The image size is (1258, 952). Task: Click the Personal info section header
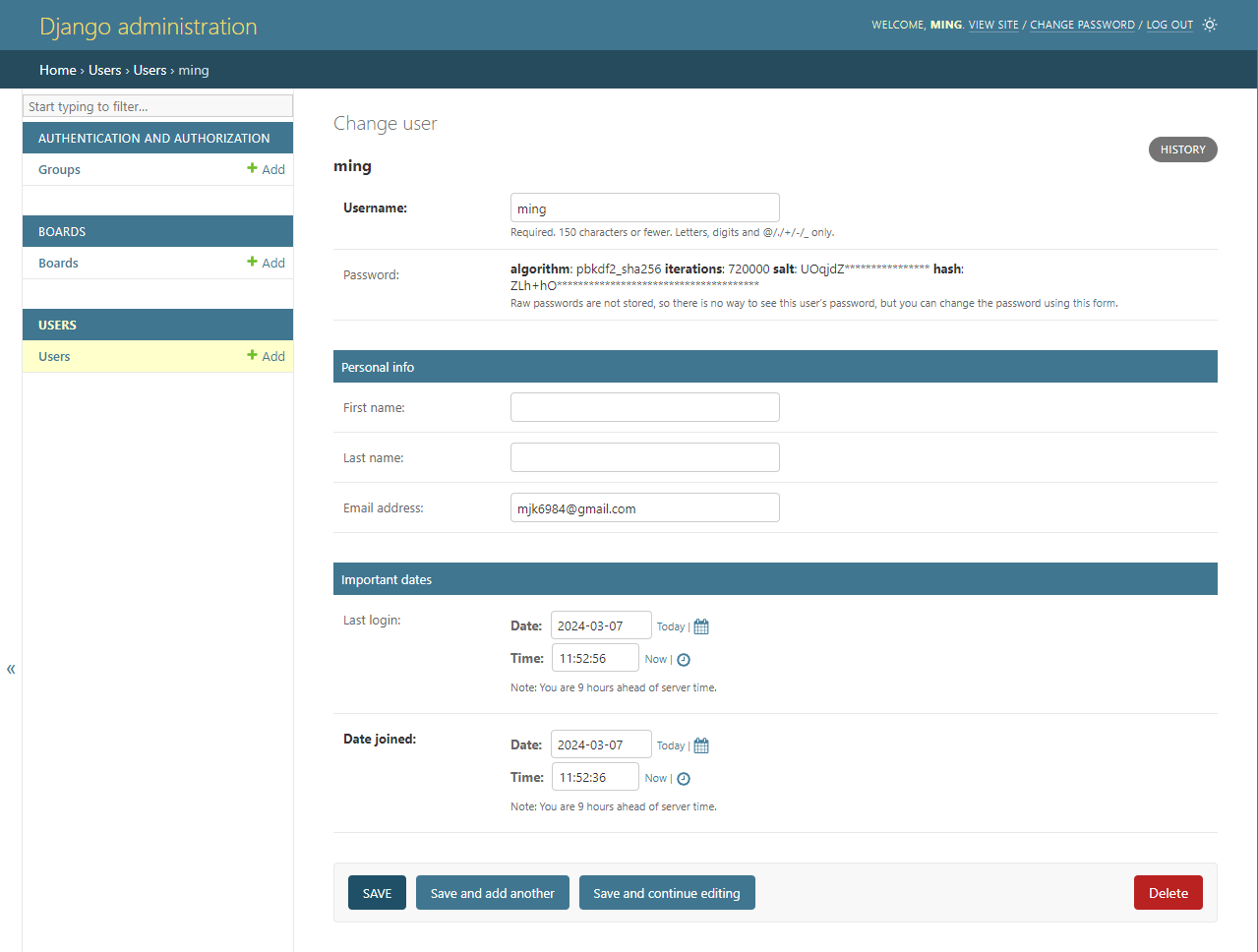(775, 367)
